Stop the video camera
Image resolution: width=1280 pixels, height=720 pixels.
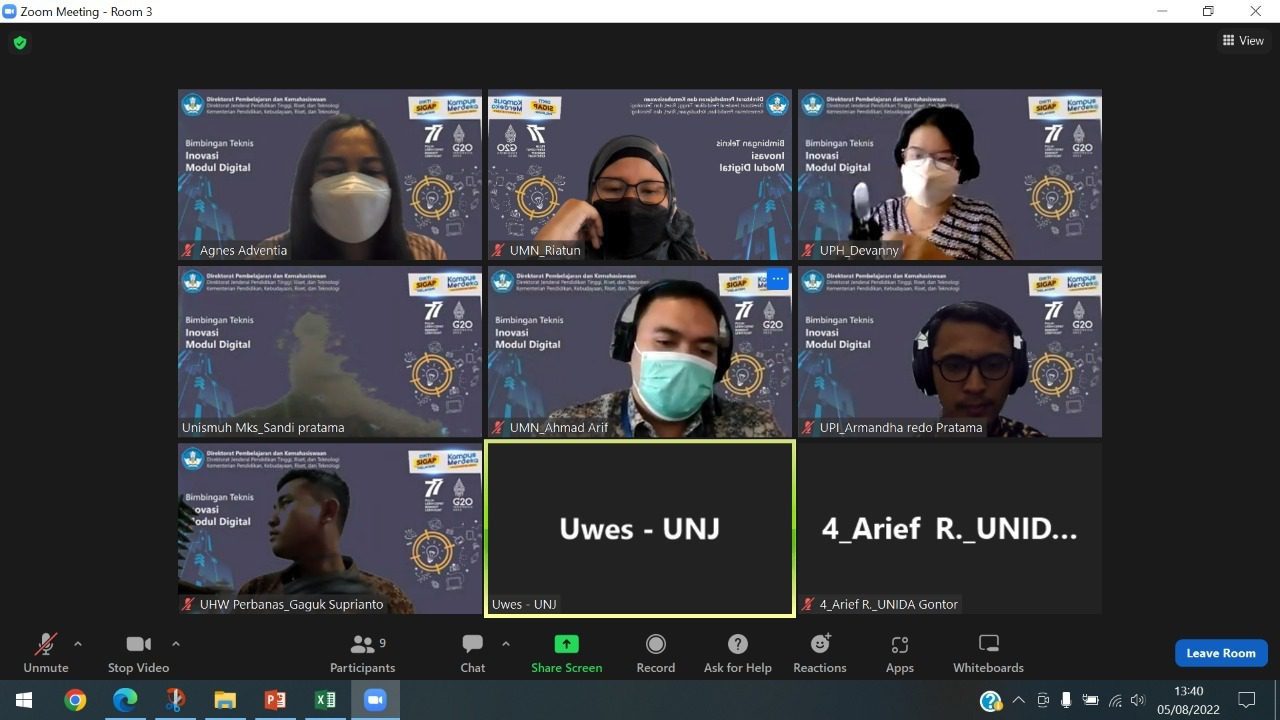coord(138,653)
